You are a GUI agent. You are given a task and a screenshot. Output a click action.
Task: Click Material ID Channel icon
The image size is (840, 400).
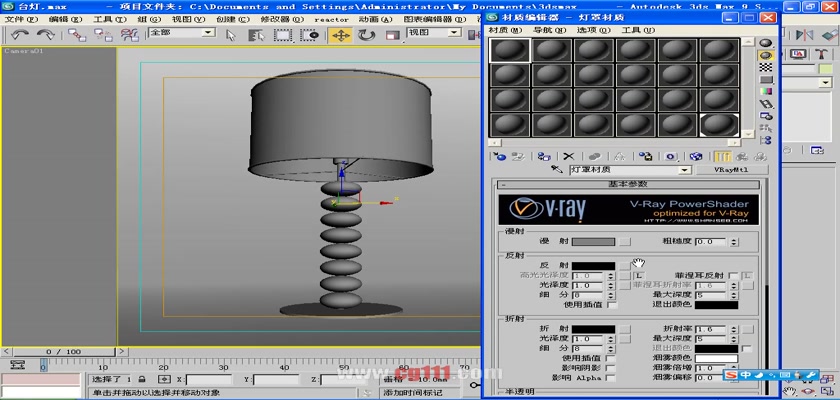pos(671,156)
